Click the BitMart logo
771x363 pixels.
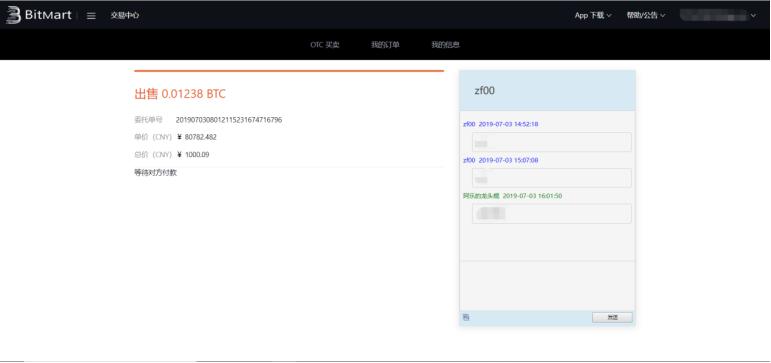38,15
